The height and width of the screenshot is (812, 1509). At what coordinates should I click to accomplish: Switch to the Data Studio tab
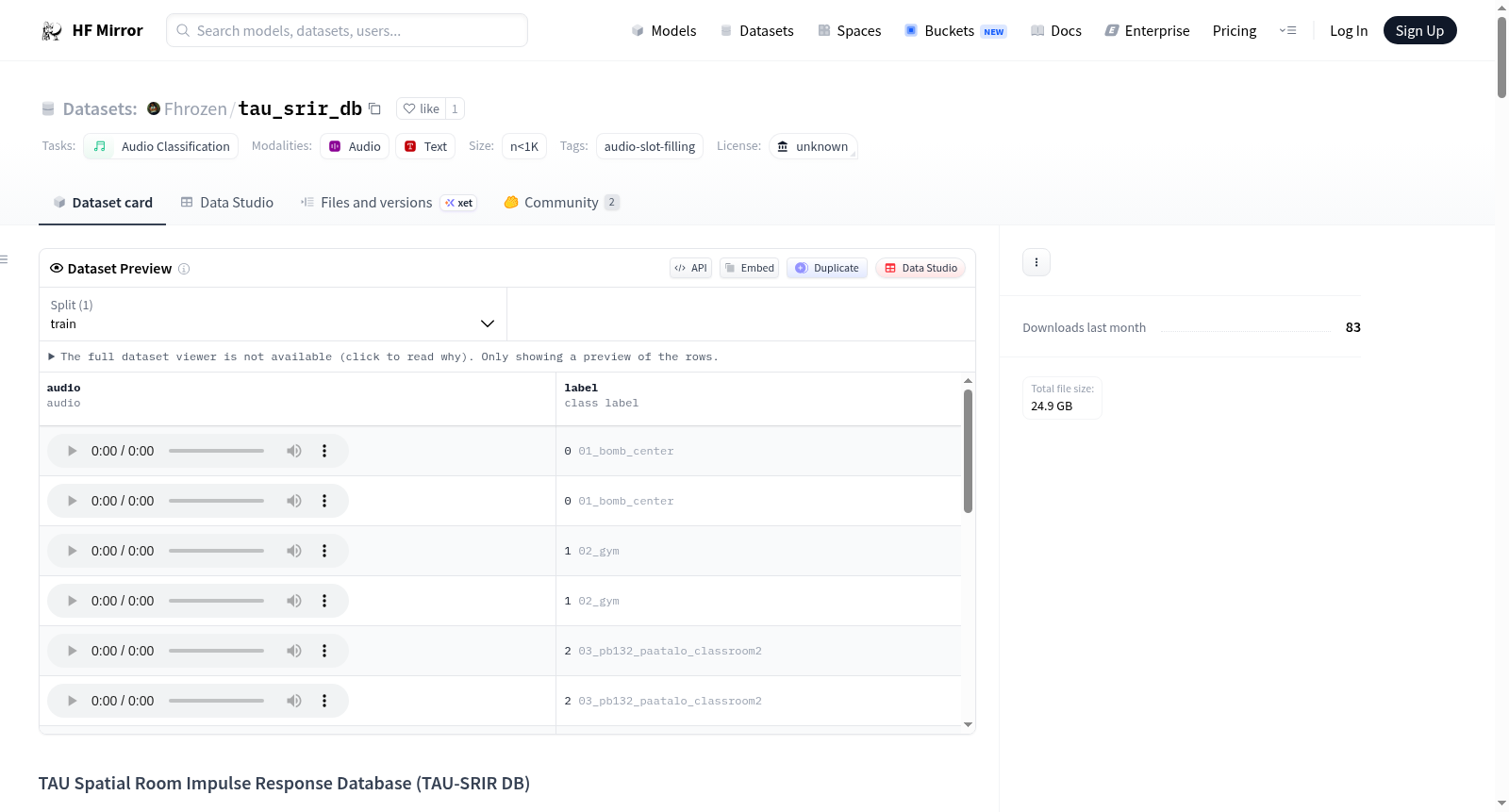[227, 202]
